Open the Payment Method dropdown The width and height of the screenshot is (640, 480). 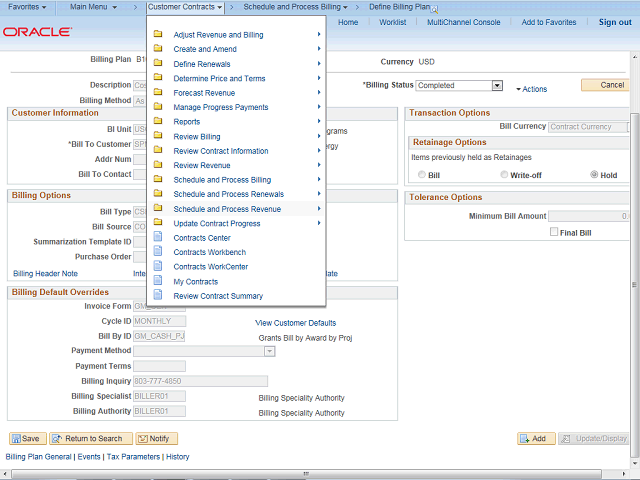click(x=269, y=351)
